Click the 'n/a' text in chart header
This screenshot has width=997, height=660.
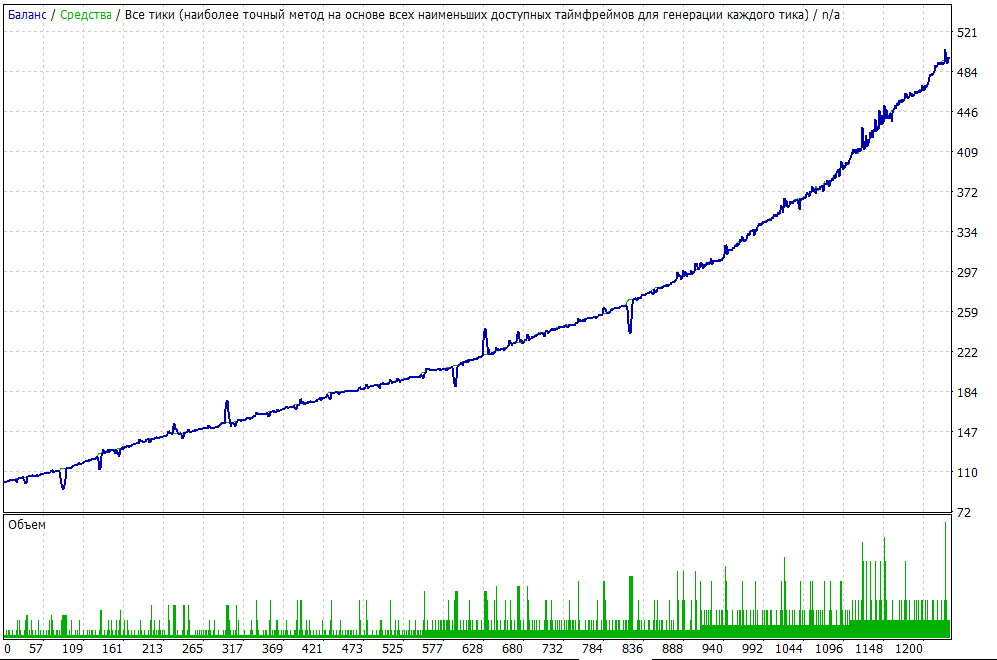click(831, 14)
